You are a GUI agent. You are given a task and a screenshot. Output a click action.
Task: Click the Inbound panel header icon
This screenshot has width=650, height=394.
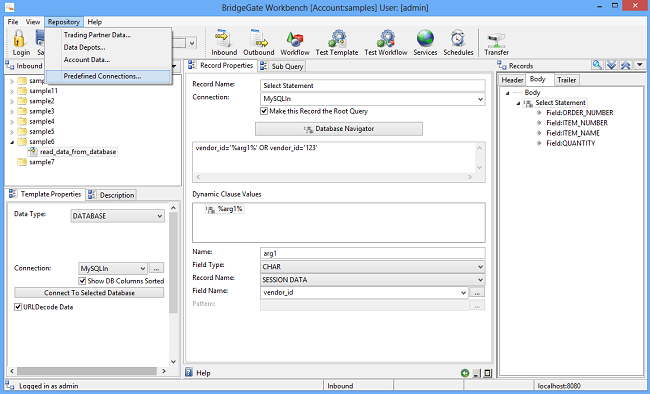pos(9,66)
